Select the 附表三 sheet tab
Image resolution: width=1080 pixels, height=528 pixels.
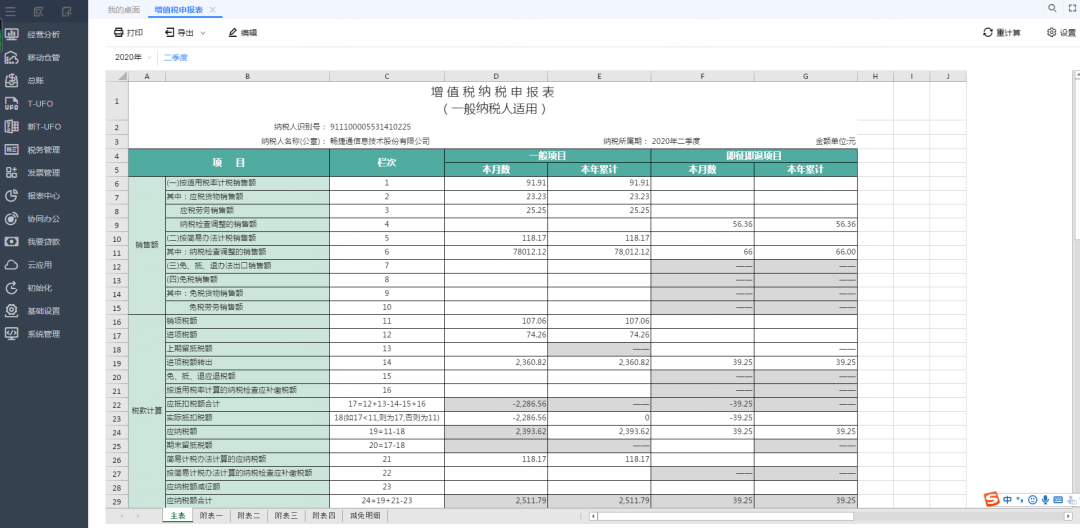(286, 515)
